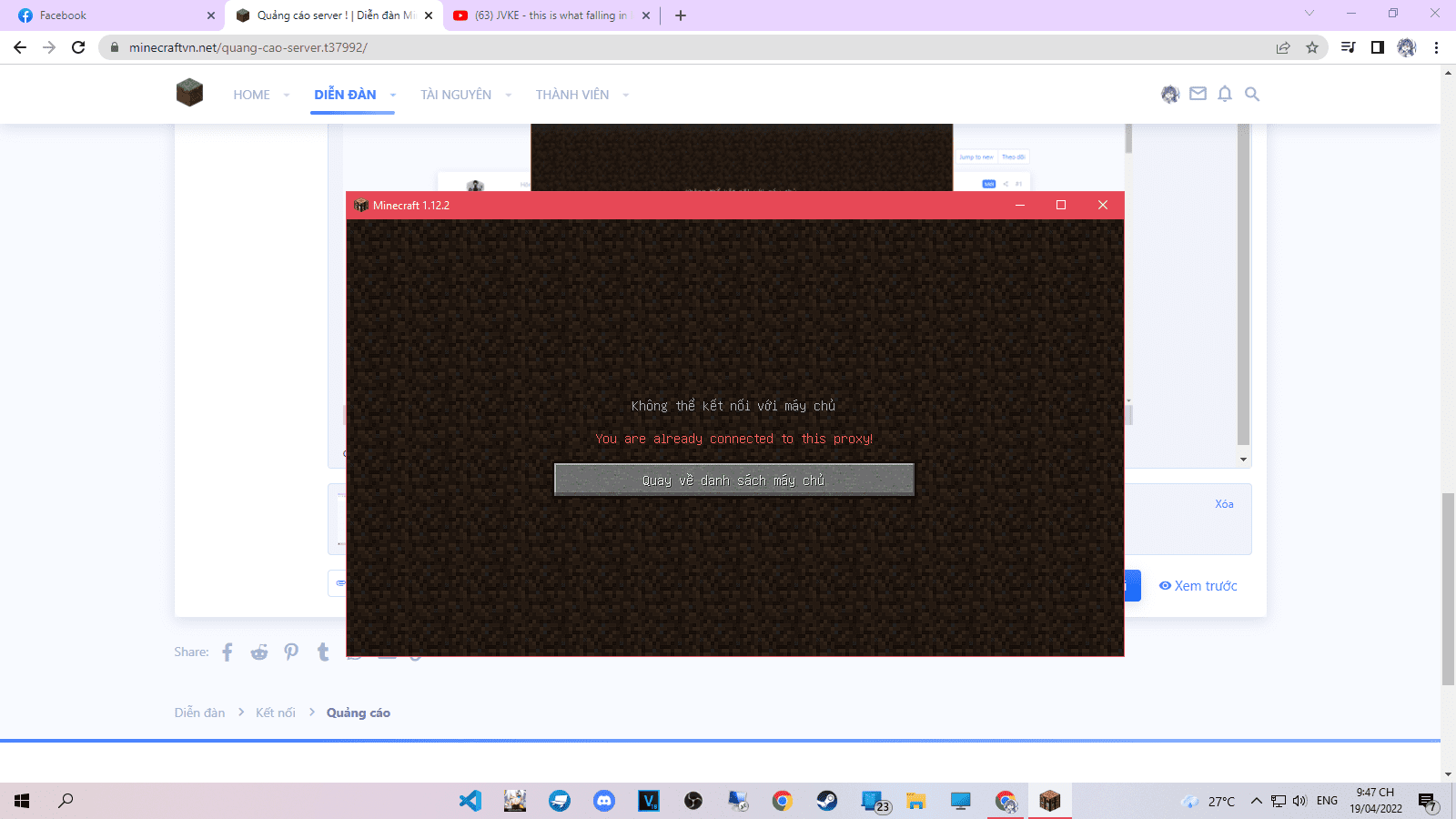Click the site search magnifier icon

(x=1252, y=94)
